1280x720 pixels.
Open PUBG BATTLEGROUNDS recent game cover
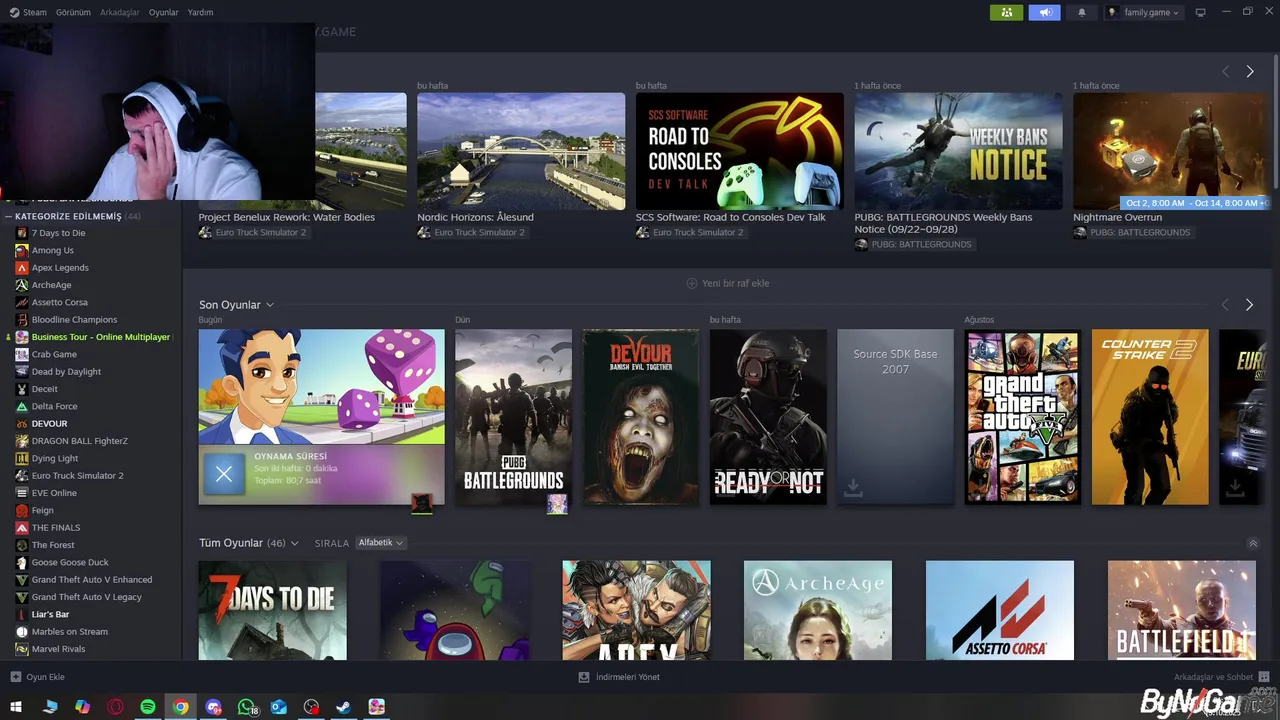coord(513,417)
